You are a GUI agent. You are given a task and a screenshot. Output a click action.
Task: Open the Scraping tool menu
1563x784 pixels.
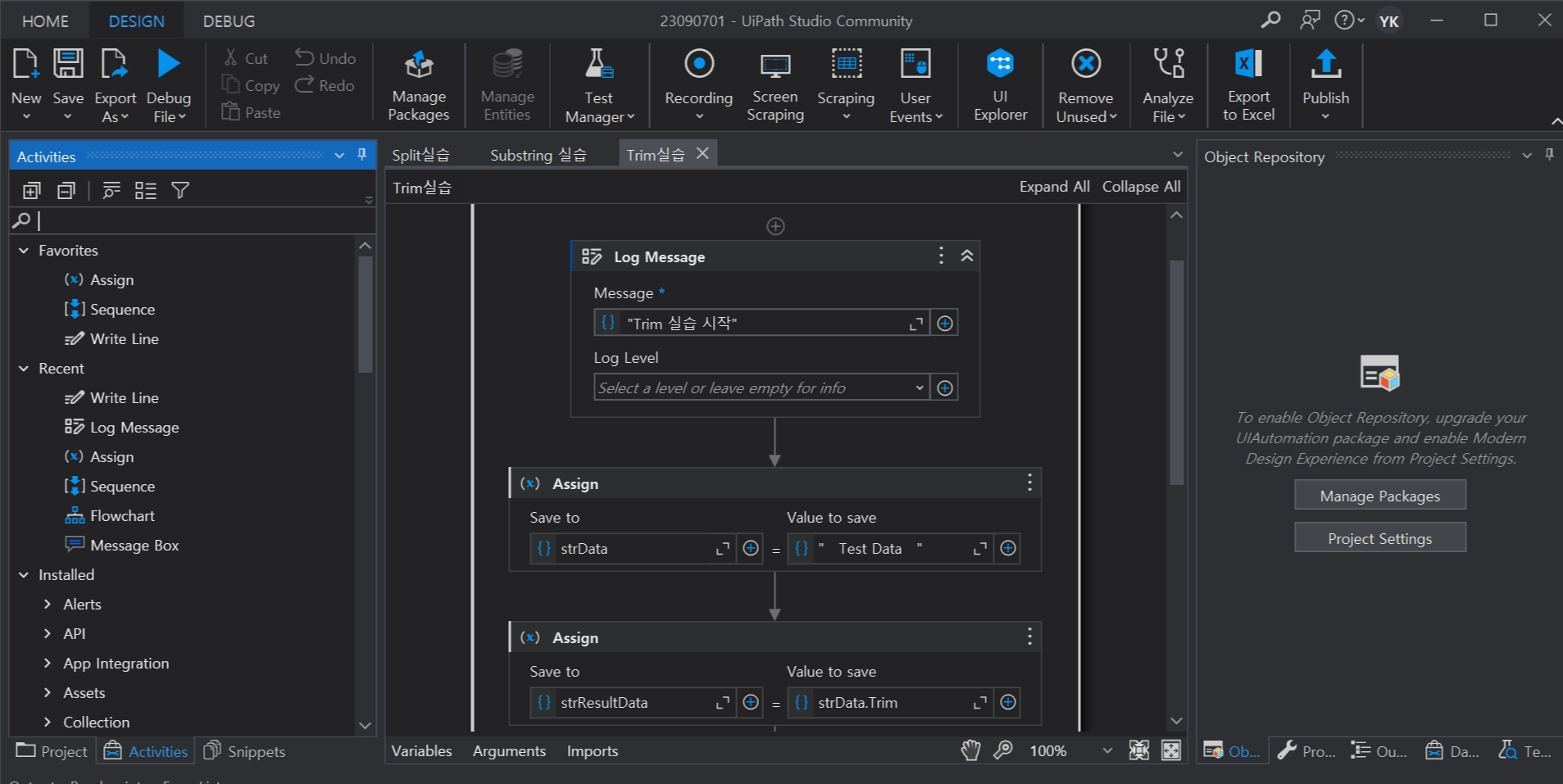[846, 85]
